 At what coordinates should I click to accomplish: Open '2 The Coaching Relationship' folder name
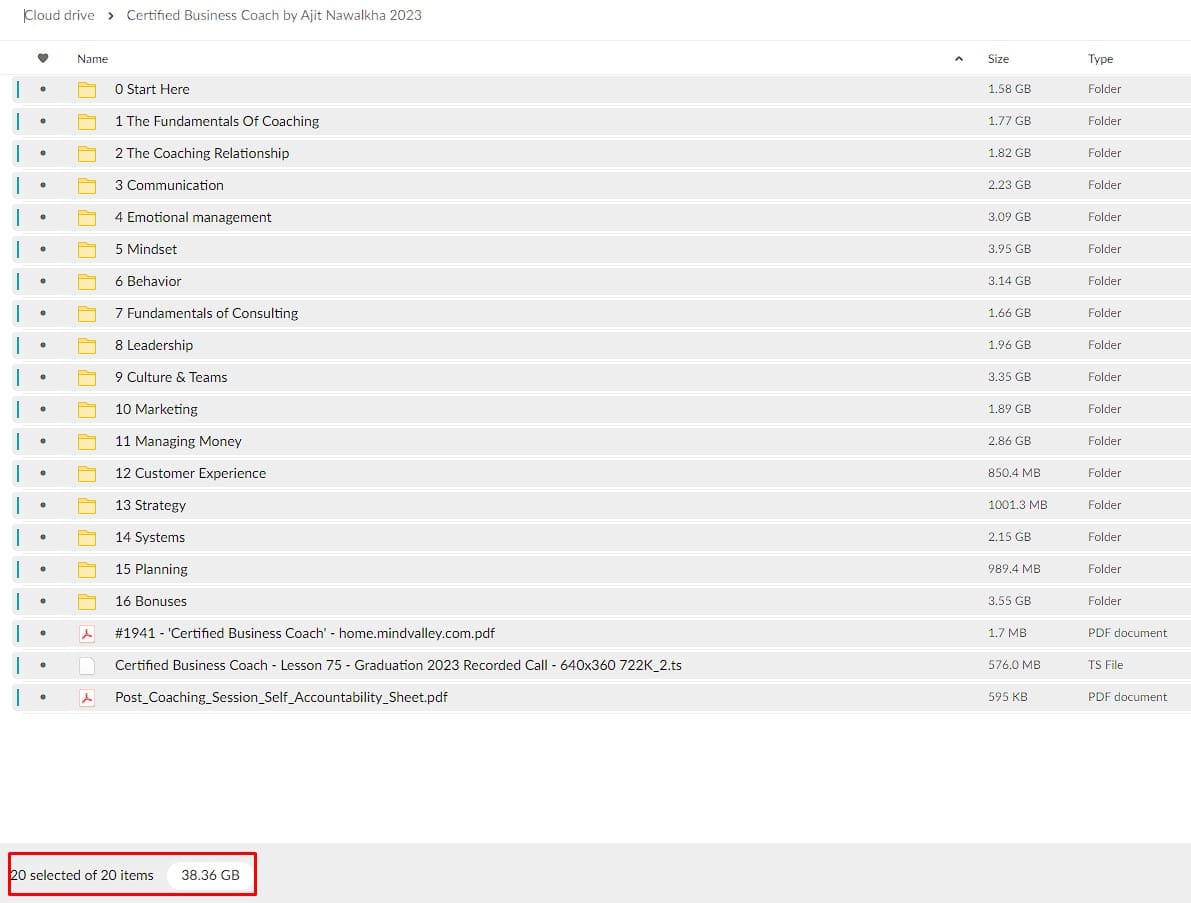[x=202, y=153]
